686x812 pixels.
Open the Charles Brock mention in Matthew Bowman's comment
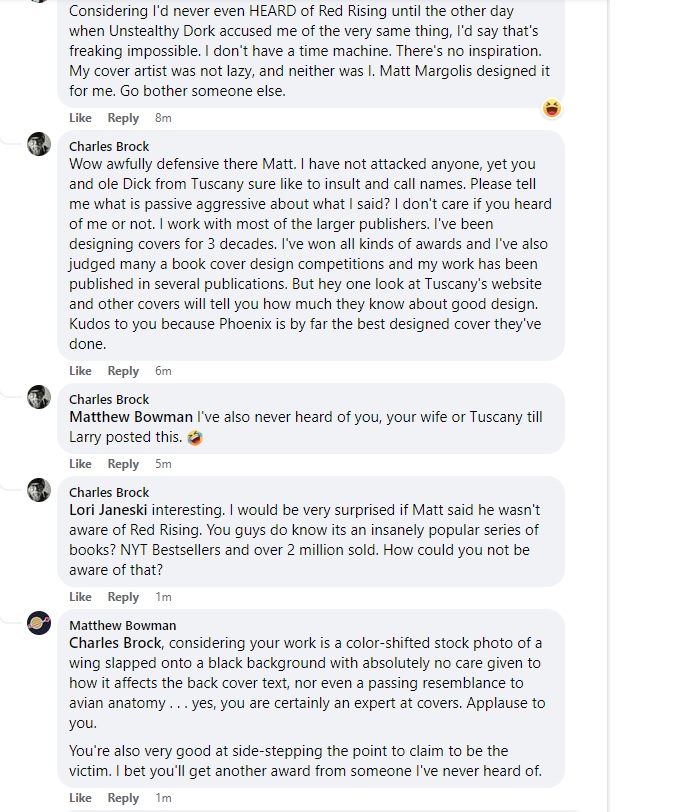click(x=115, y=643)
